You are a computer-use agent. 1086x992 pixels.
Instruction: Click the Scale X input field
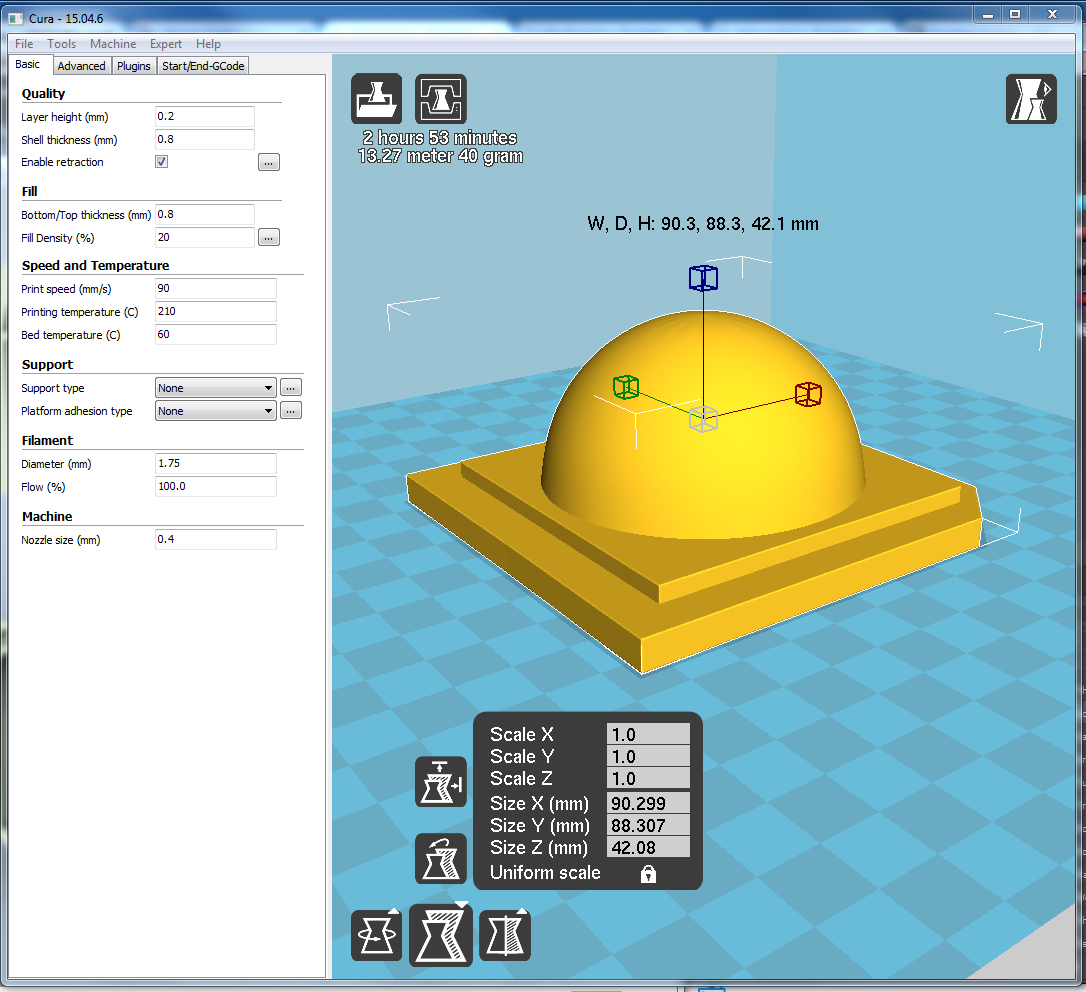pyautogui.click(x=648, y=735)
